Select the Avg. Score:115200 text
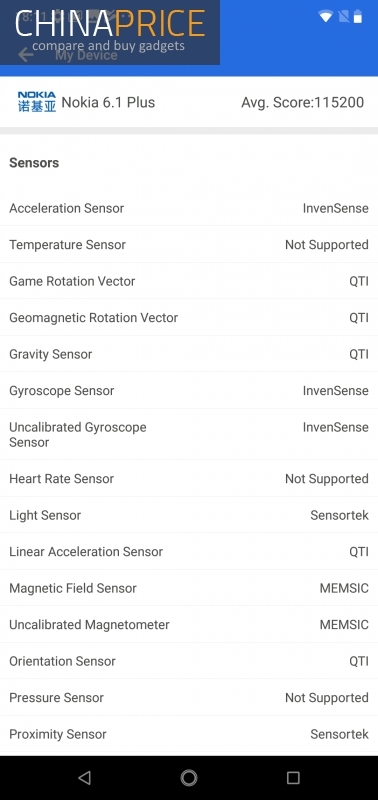 303,102
